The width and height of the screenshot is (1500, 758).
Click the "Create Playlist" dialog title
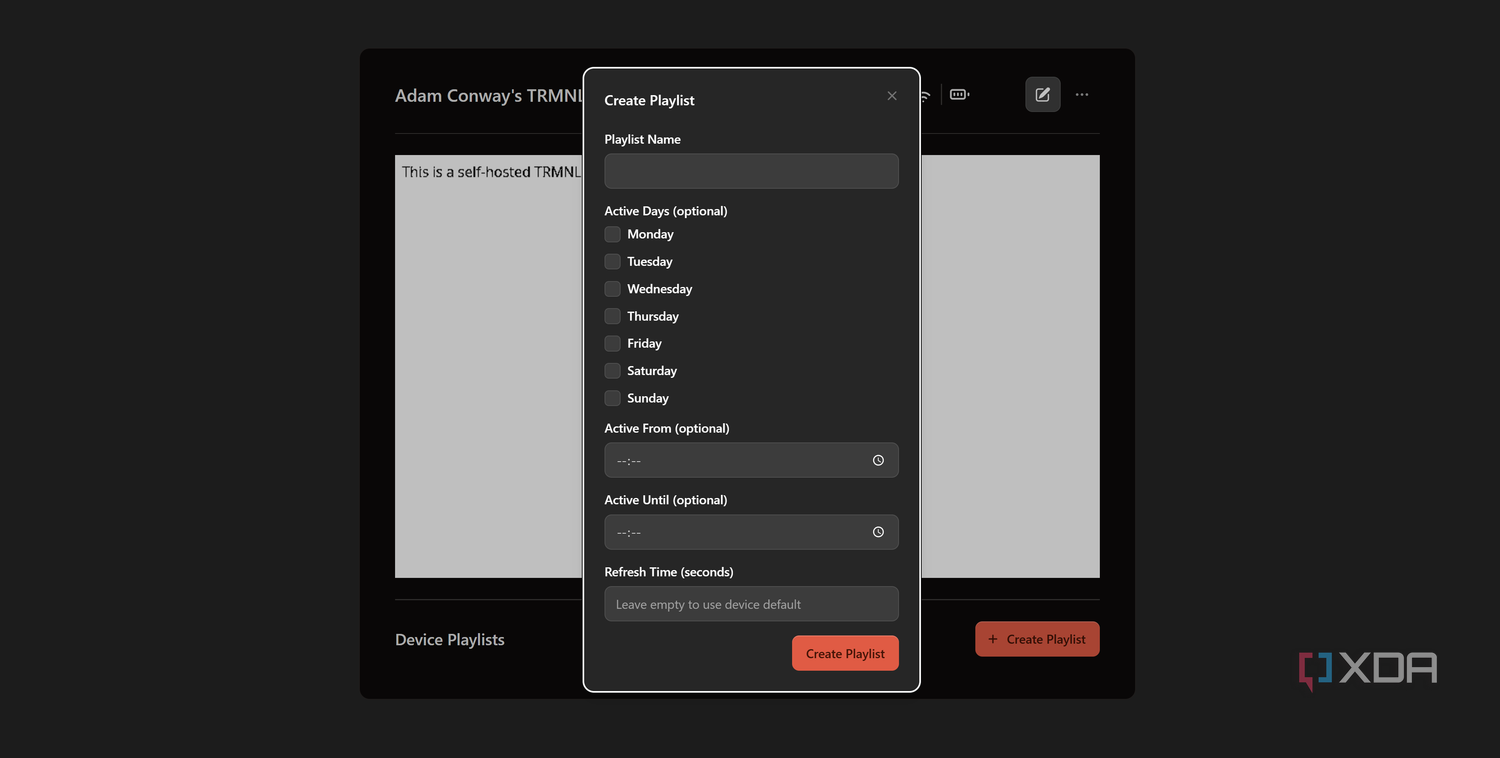click(x=650, y=100)
